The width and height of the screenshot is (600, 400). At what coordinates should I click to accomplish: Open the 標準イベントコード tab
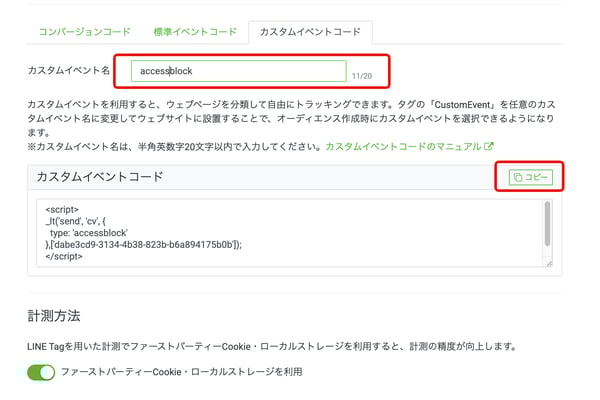pyautogui.click(x=195, y=31)
